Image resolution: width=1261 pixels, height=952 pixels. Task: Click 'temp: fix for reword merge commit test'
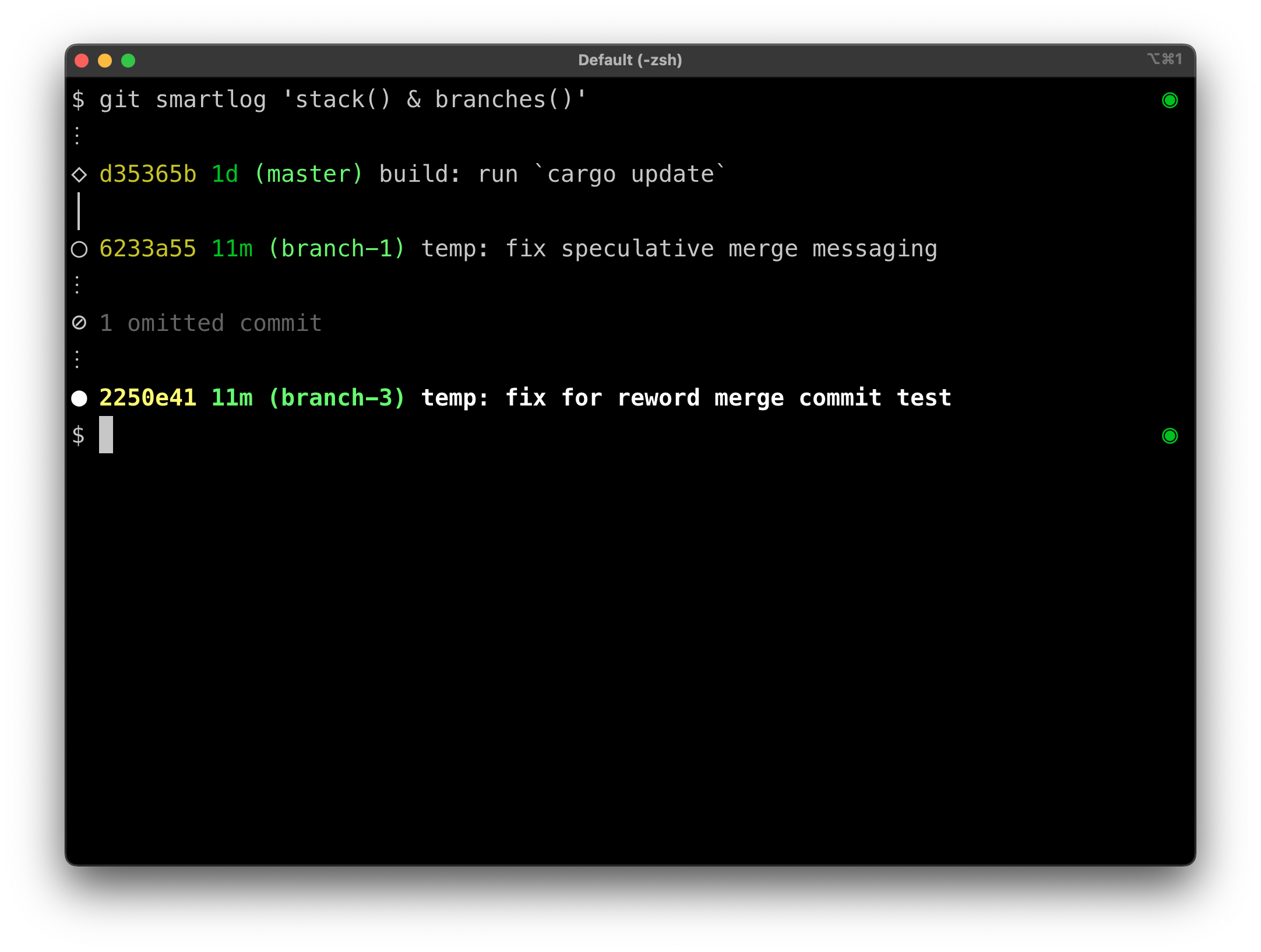click(686, 398)
